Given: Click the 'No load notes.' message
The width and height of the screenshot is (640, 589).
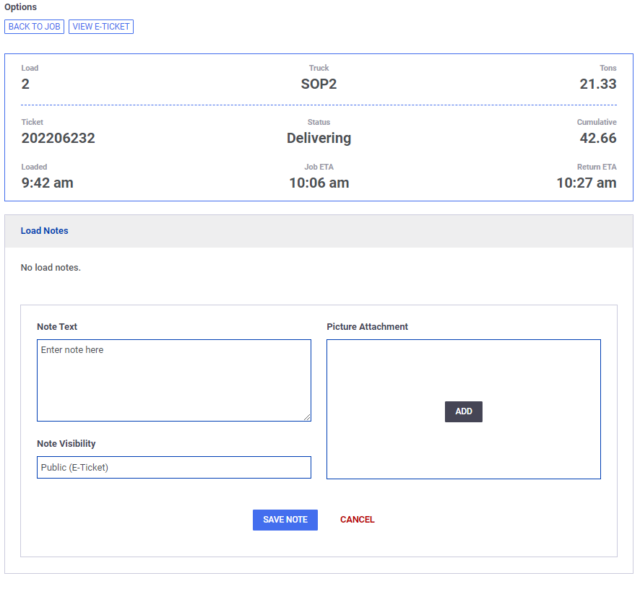Looking at the screenshot, I should (x=51, y=268).
